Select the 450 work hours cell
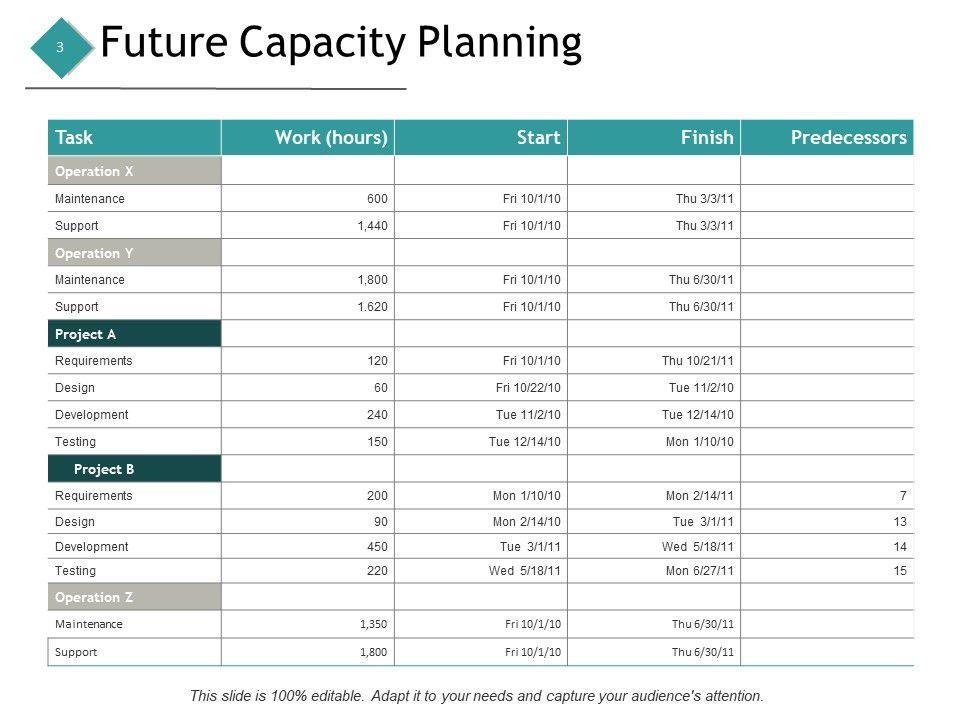This screenshot has height=720, width=960. [x=377, y=547]
